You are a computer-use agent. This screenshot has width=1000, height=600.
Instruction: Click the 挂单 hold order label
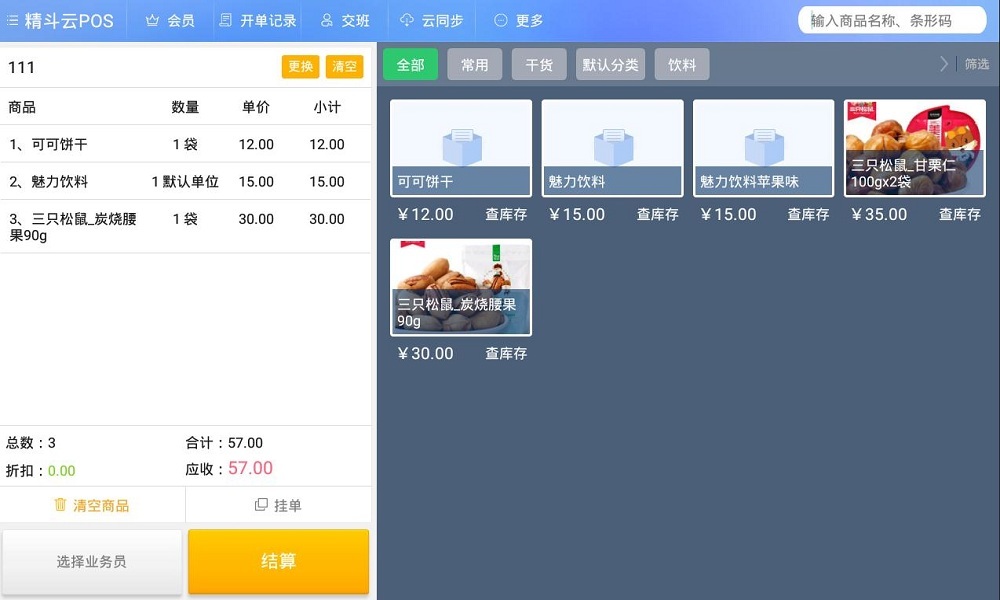(288, 505)
